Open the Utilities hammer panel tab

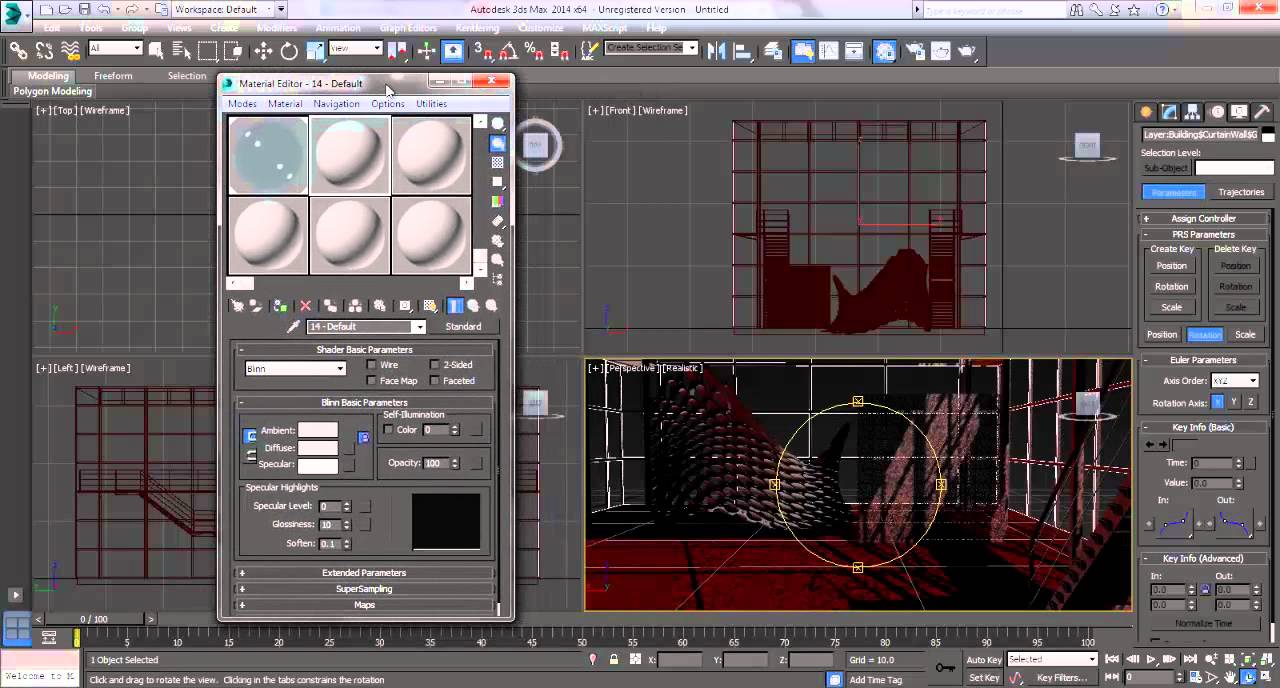(x=1262, y=112)
